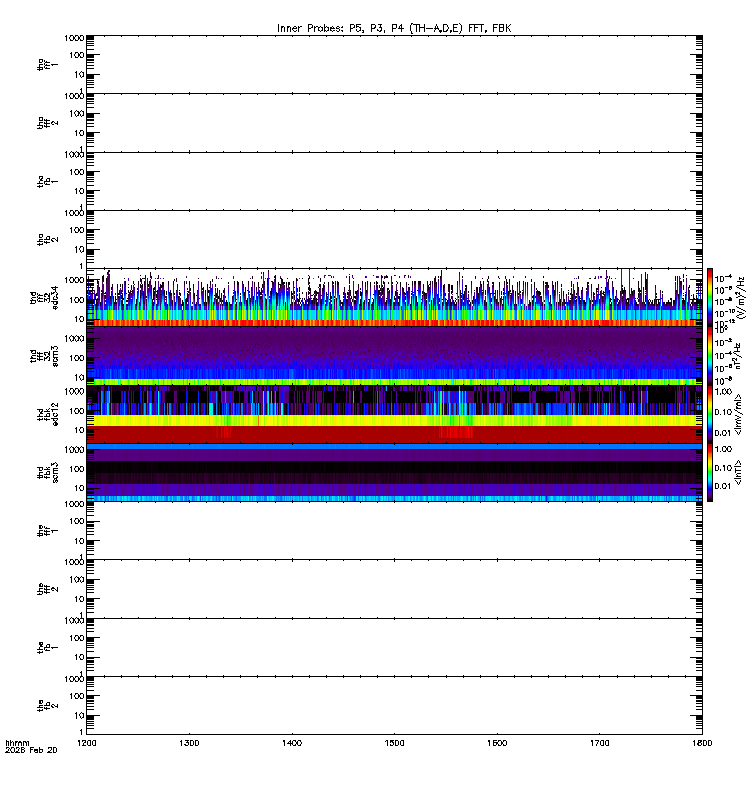
Task: Click the "2026 Feb 20" date label
Action: pyautogui.click(x=31, y=750)
